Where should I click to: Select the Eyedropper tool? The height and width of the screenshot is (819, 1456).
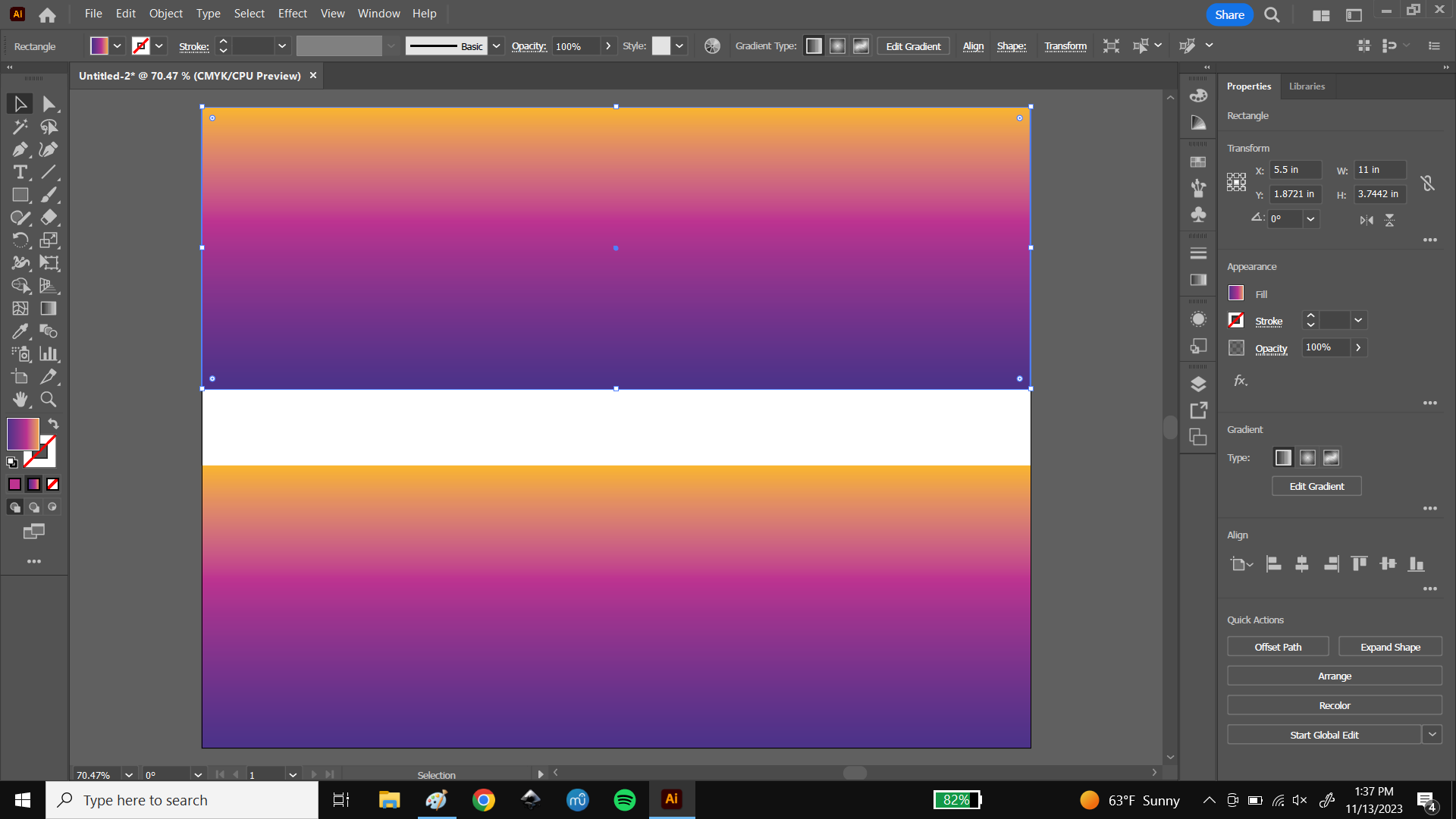20,331
